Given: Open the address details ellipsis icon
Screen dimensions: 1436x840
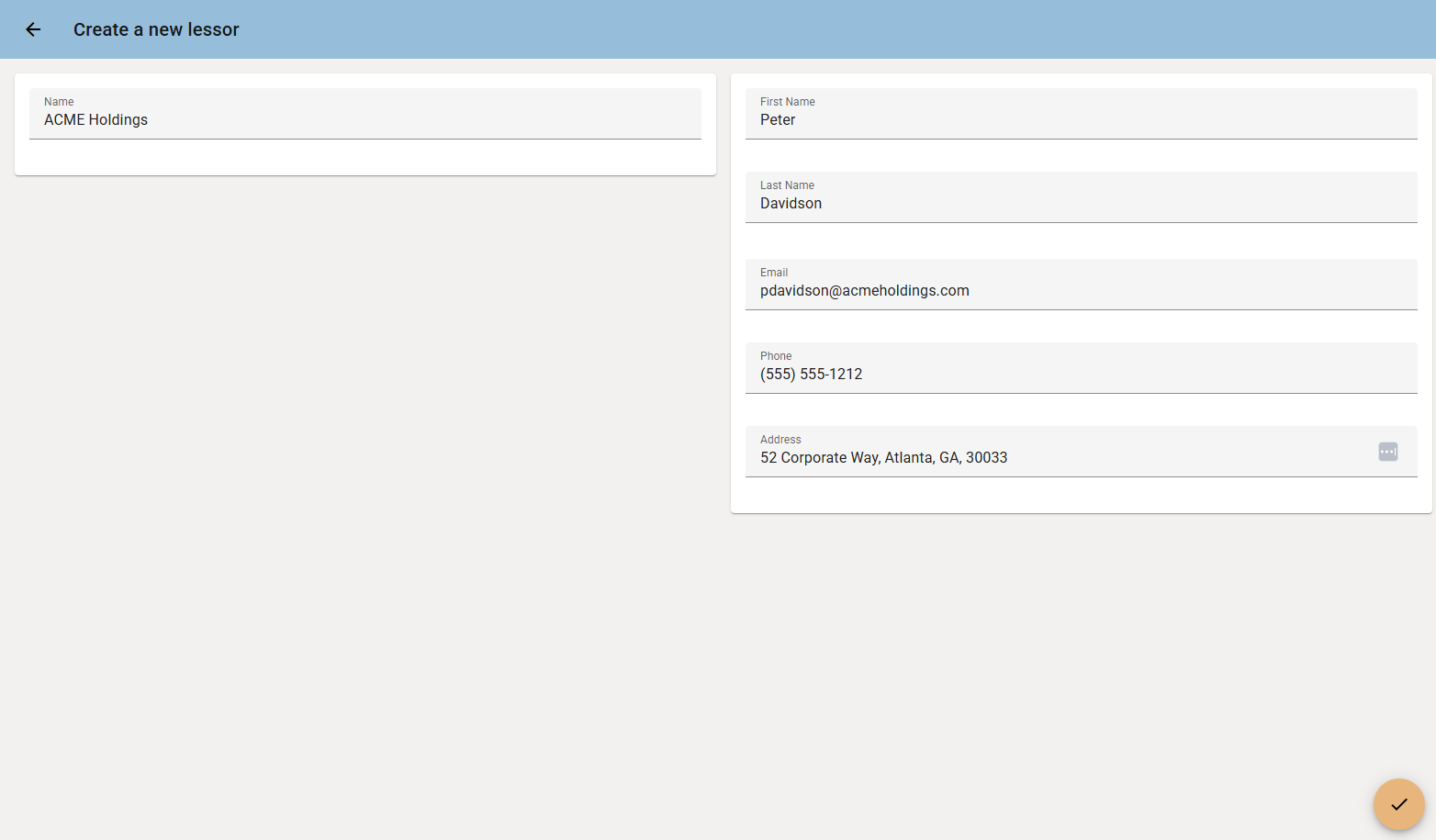Looking at the screenshot, I should (x=1387, y=452).
